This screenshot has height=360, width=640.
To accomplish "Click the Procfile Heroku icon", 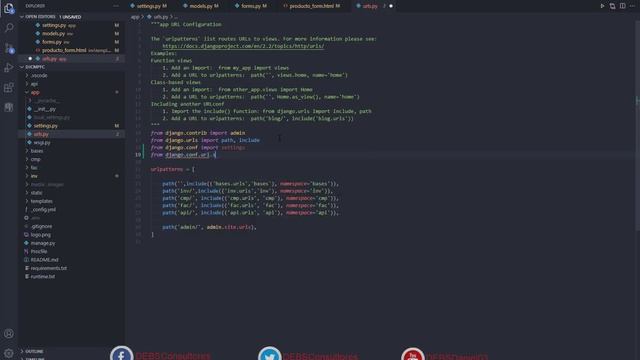I will [27, 251].
